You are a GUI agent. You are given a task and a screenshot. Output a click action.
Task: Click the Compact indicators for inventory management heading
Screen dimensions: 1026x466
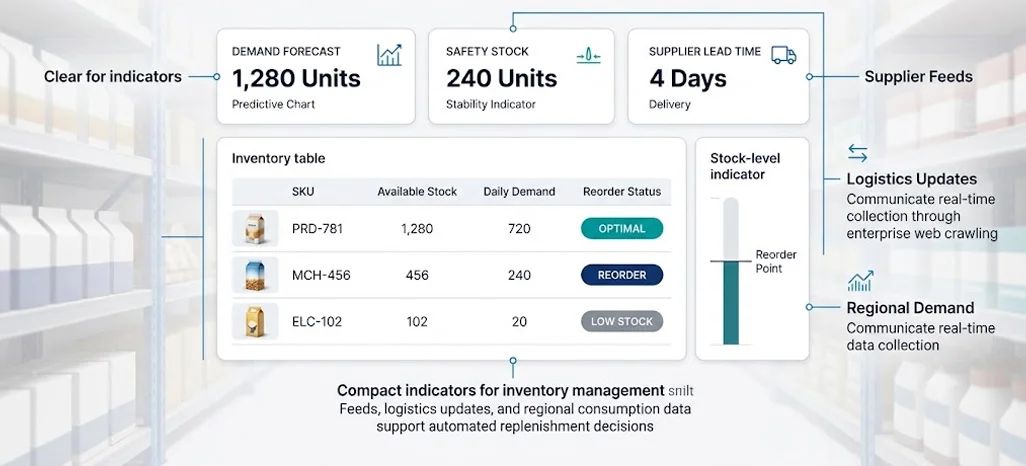[x=501, y=391]
